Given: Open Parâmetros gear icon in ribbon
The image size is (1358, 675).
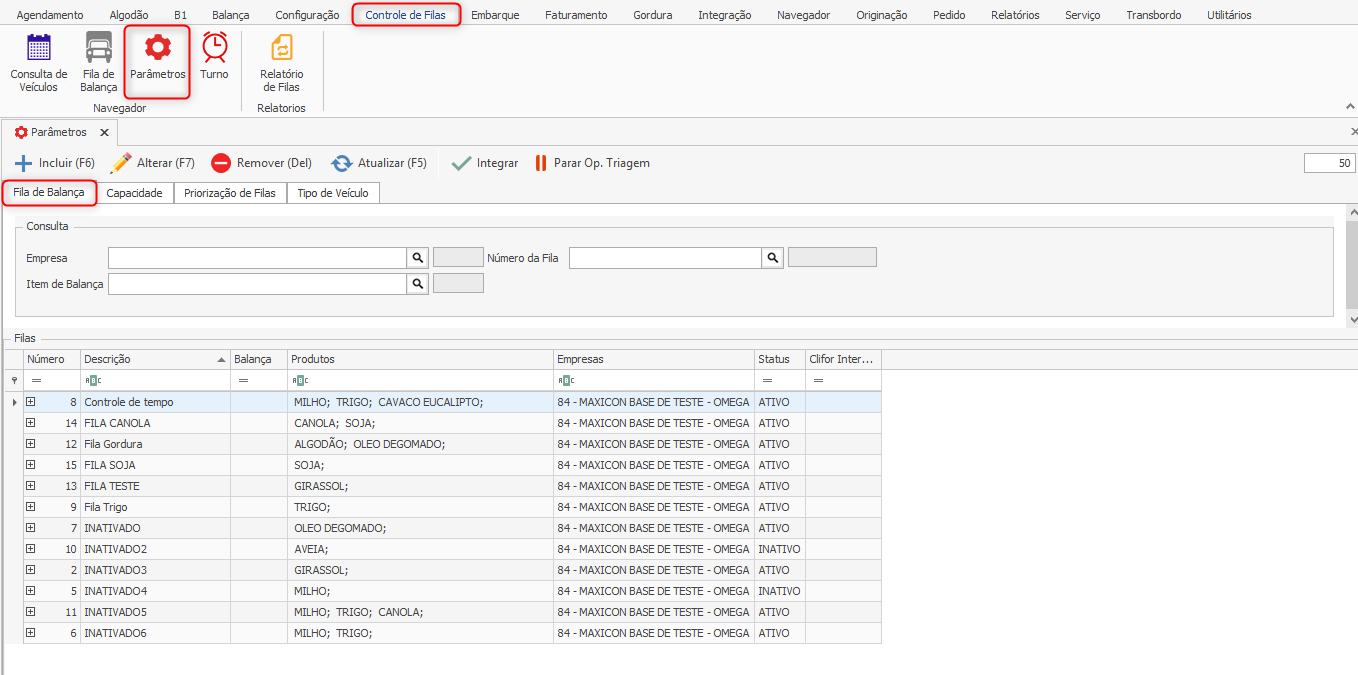Looking at the screenshot, I should point(158,48).
